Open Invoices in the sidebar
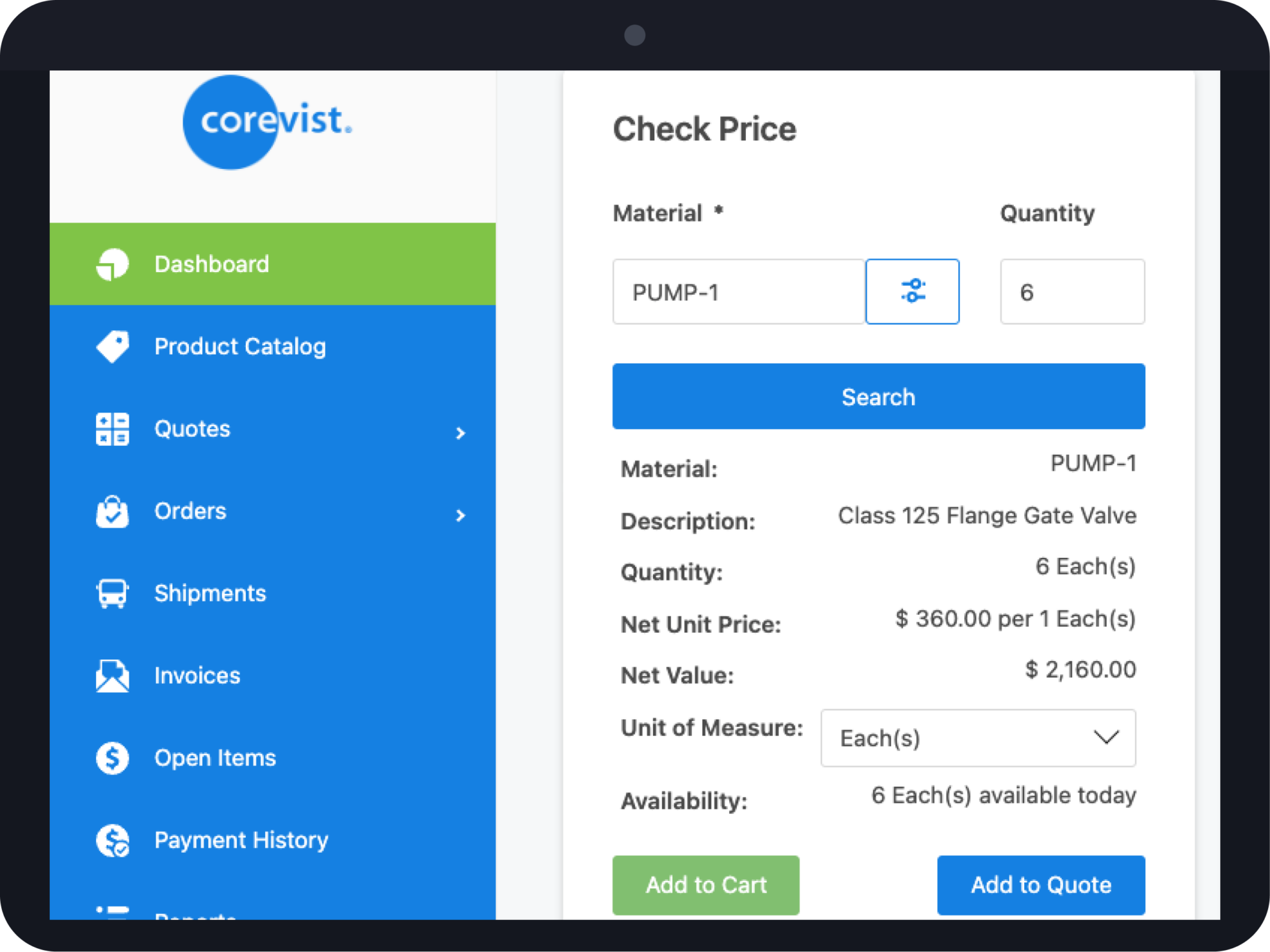1270x952 pixels. point(273,676)
